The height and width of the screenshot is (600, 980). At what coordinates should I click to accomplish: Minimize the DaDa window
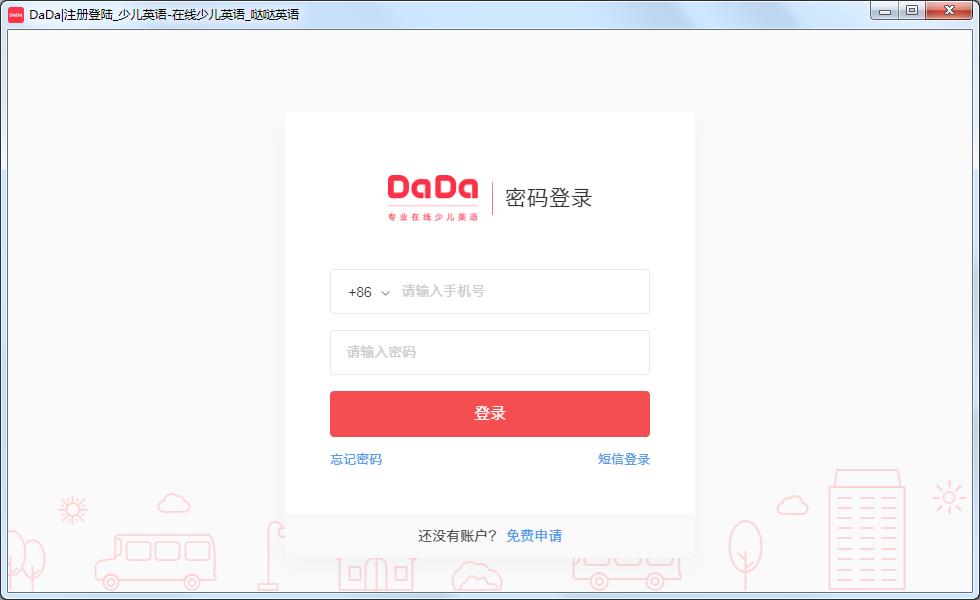click(884, 11)
